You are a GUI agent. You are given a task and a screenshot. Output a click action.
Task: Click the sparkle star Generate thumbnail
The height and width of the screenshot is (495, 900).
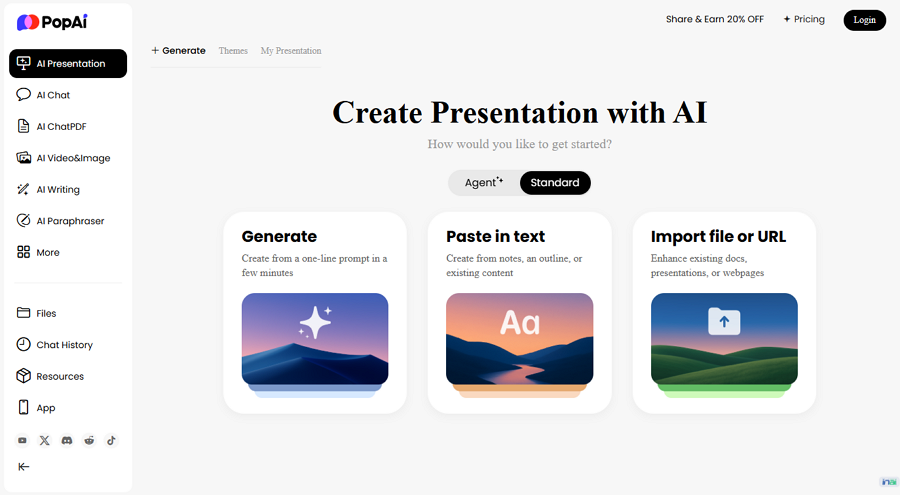click(x=315, y=339)
